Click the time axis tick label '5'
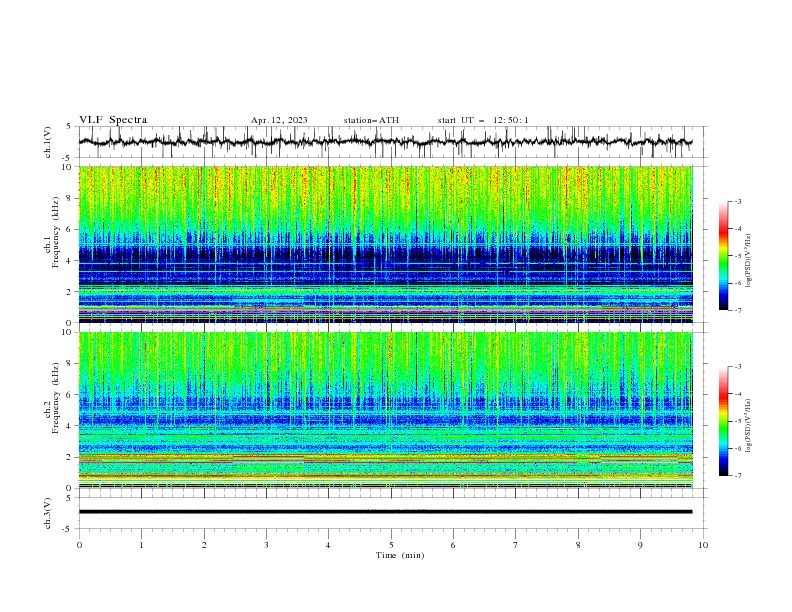This screenshot has height=612, width=792. tap(391, 545)
